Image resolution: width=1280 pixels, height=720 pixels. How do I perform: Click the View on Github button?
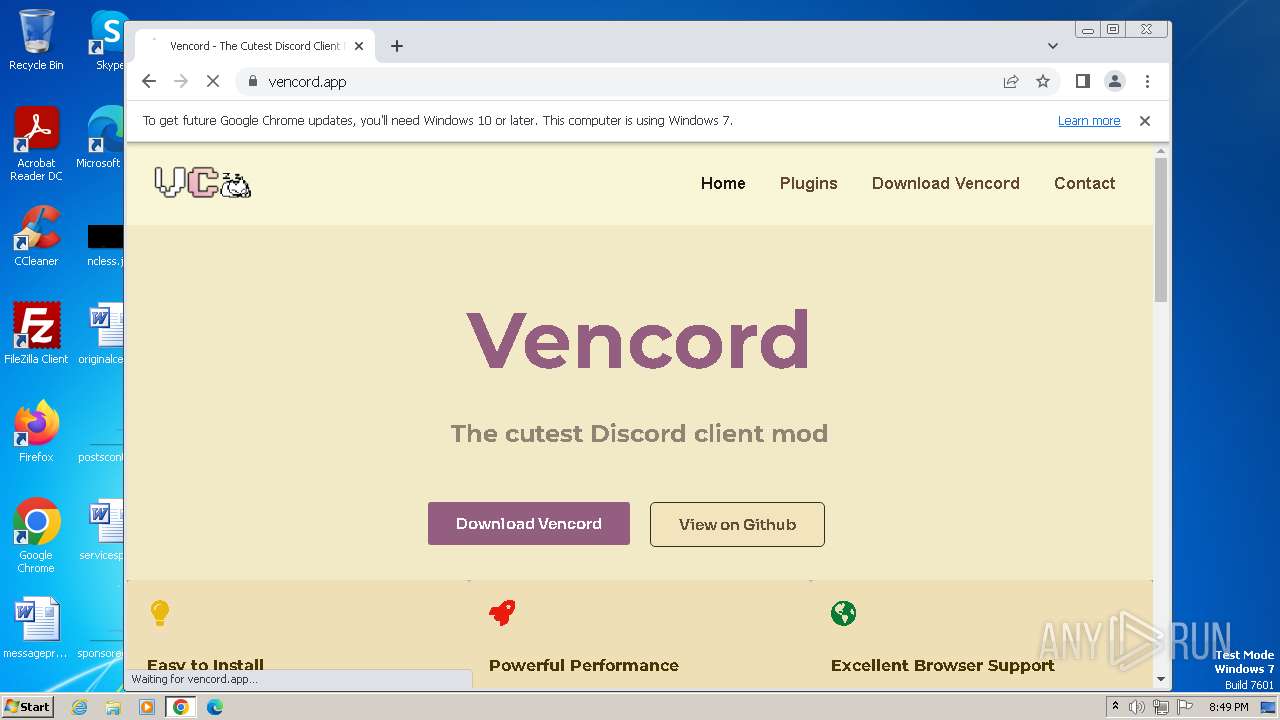737,524
